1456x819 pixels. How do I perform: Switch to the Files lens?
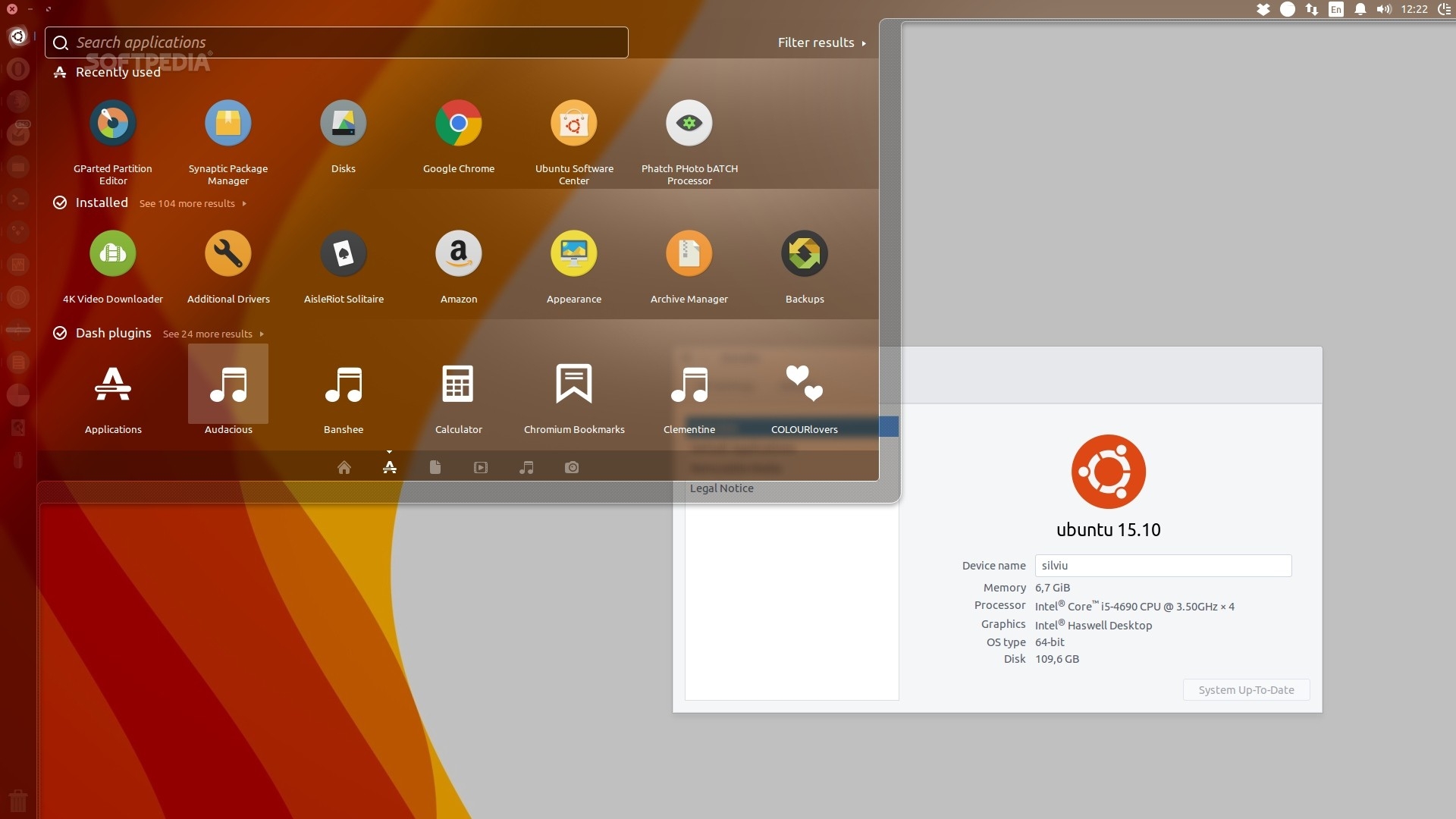[435, 467]
